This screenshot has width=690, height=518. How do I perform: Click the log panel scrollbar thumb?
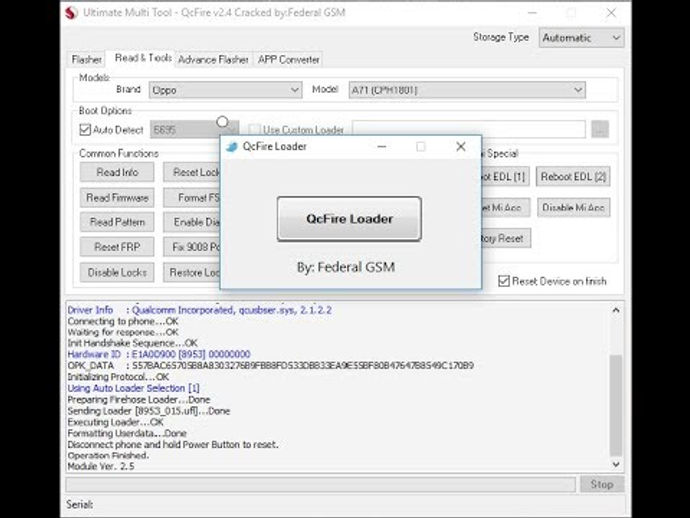click(x=616, y=405)
